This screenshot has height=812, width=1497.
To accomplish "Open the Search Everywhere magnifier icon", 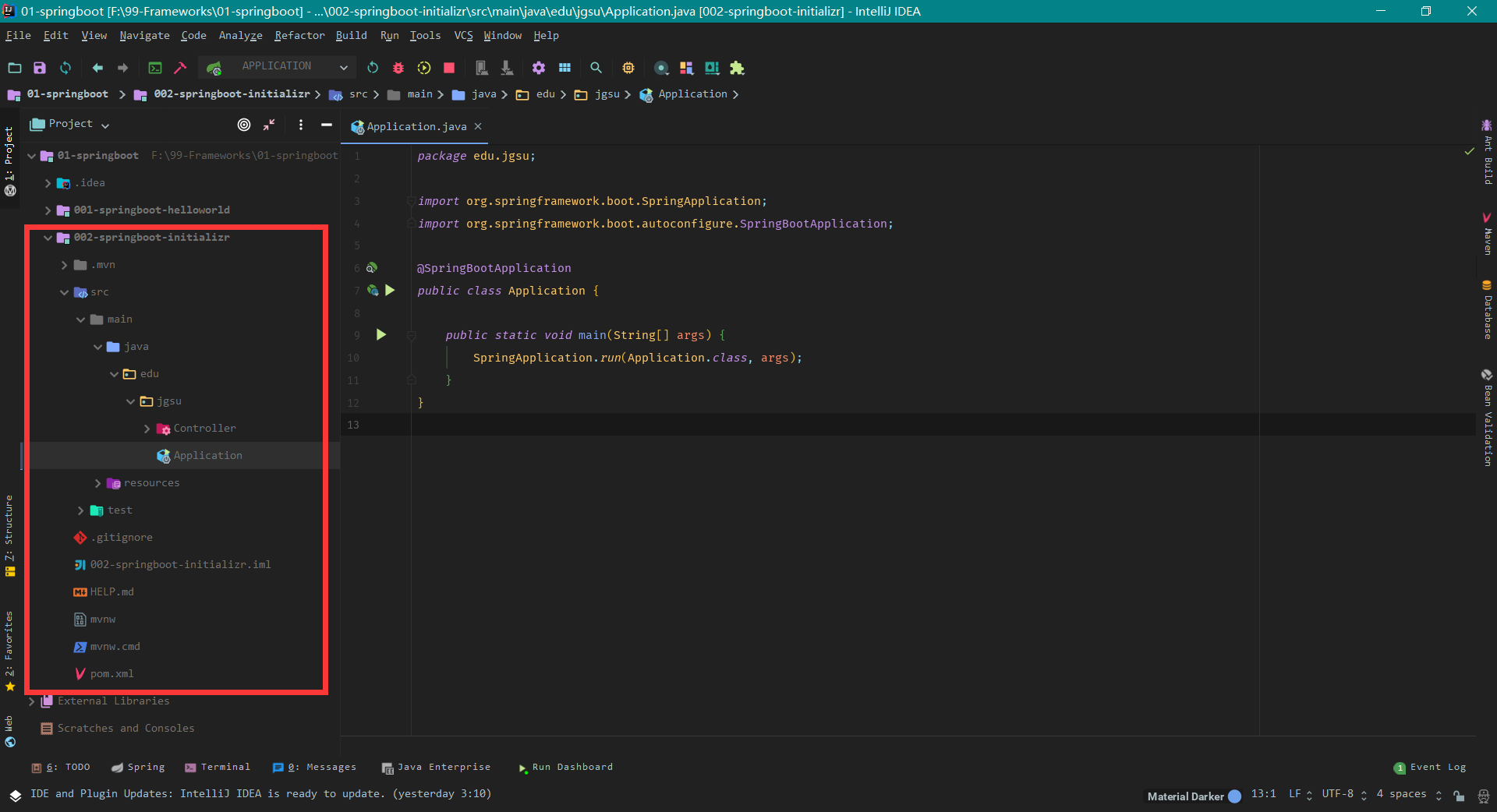I will [x=596, y=68].
